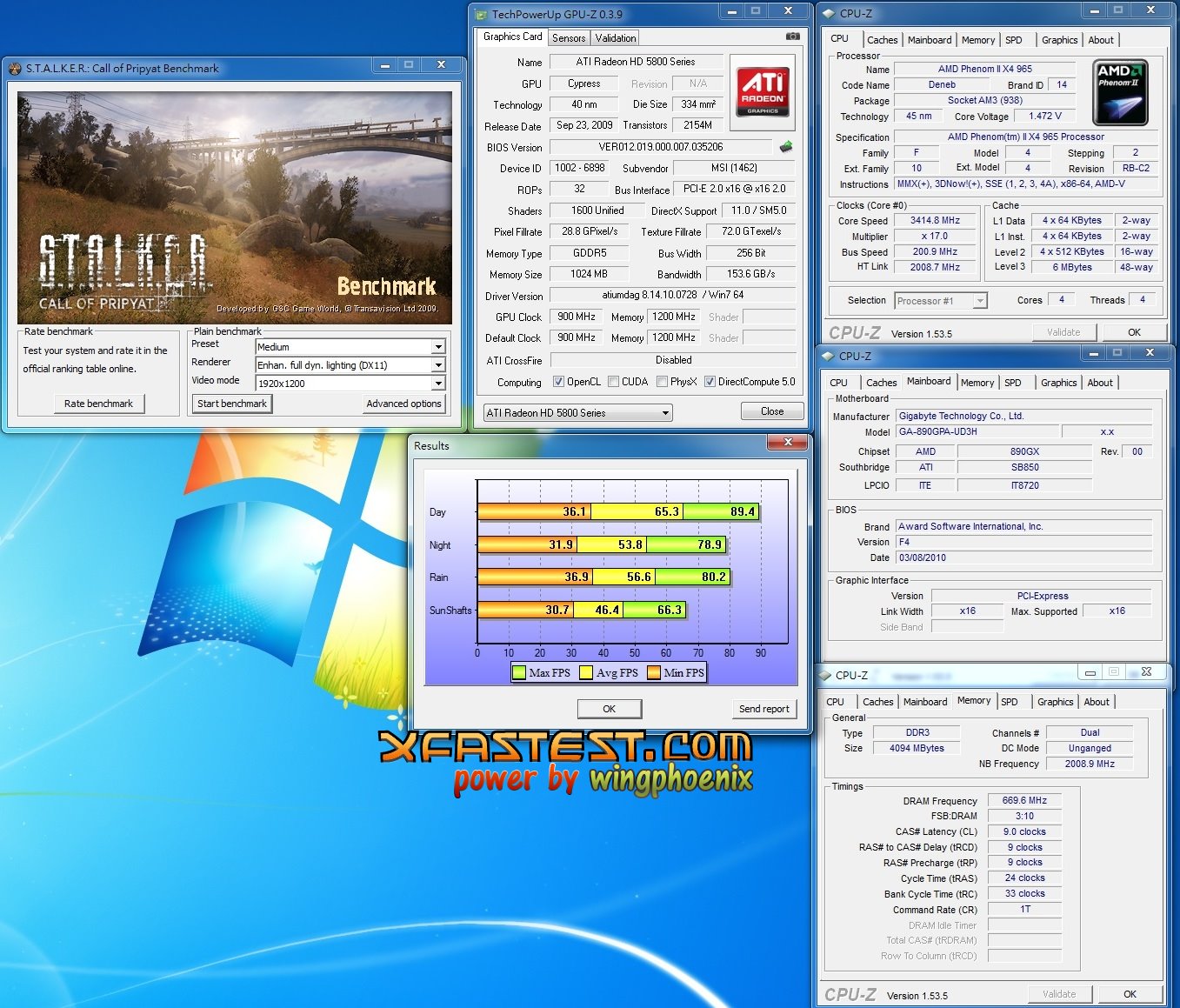The width and height of the screenshot is (1180, 1008).
Task: Click the GPU-Z camera screenshot icon
Action: [792, 37]
